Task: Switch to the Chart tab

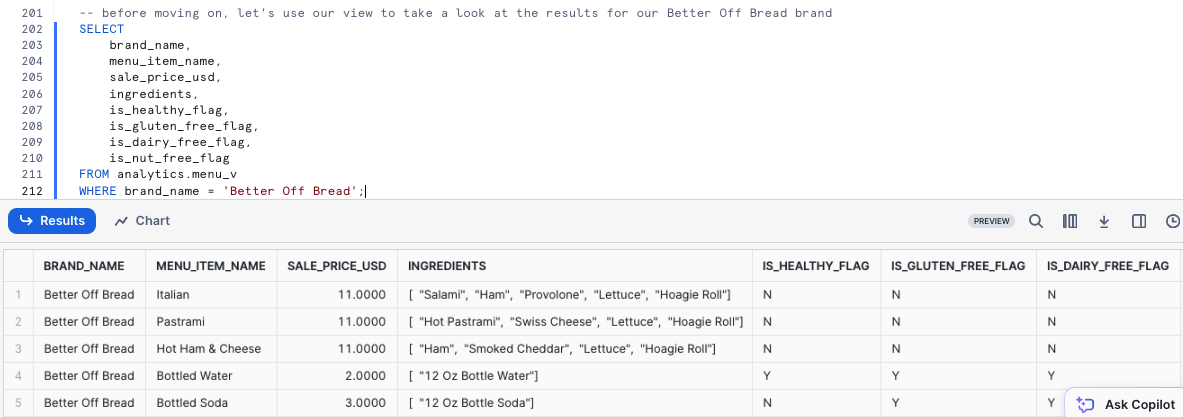Action: click(x=143, y=221)
